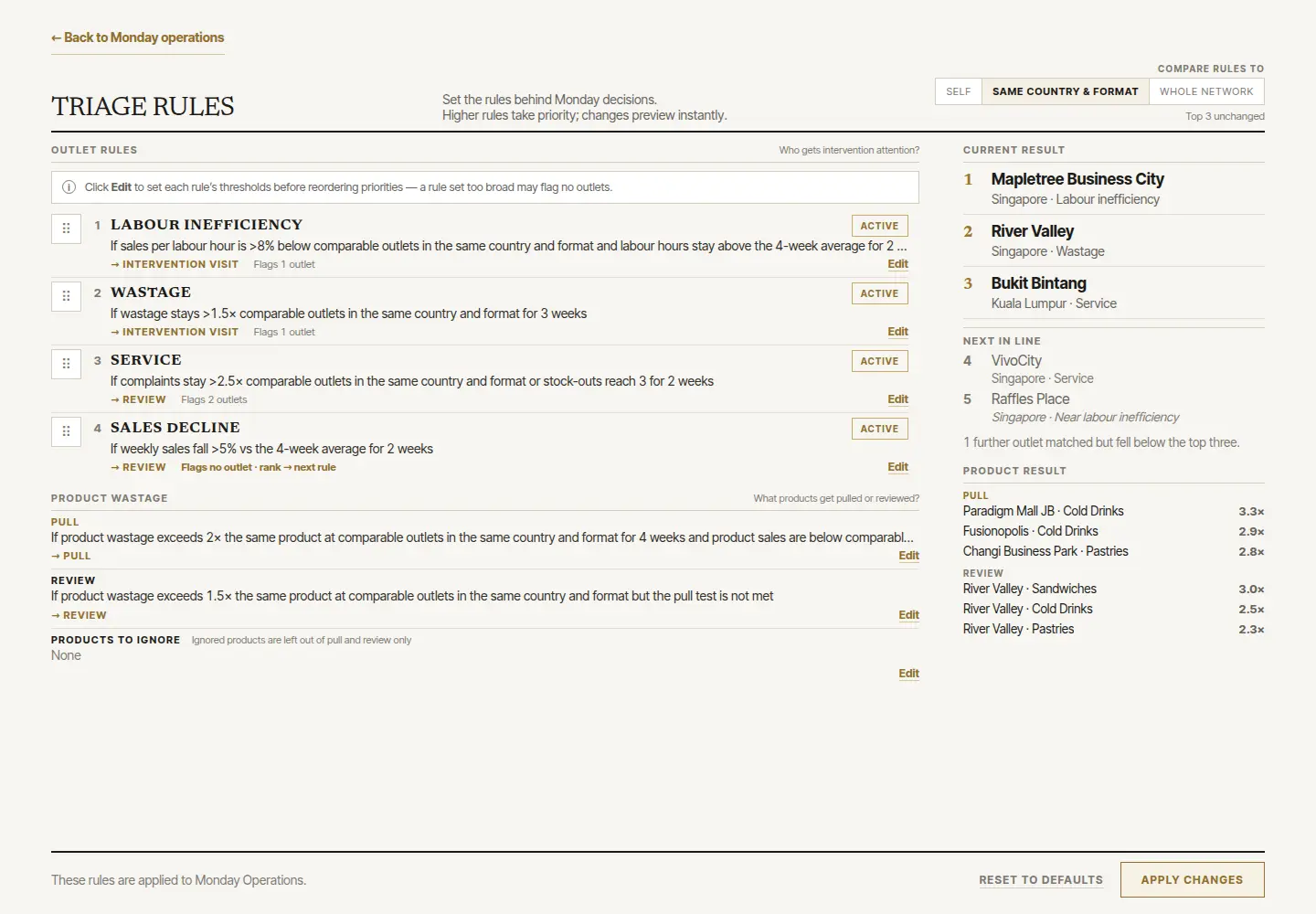
Task: Click Fusionopolis Cold Drinks row
Action: pyautogui.click(x=1113, y=532)
